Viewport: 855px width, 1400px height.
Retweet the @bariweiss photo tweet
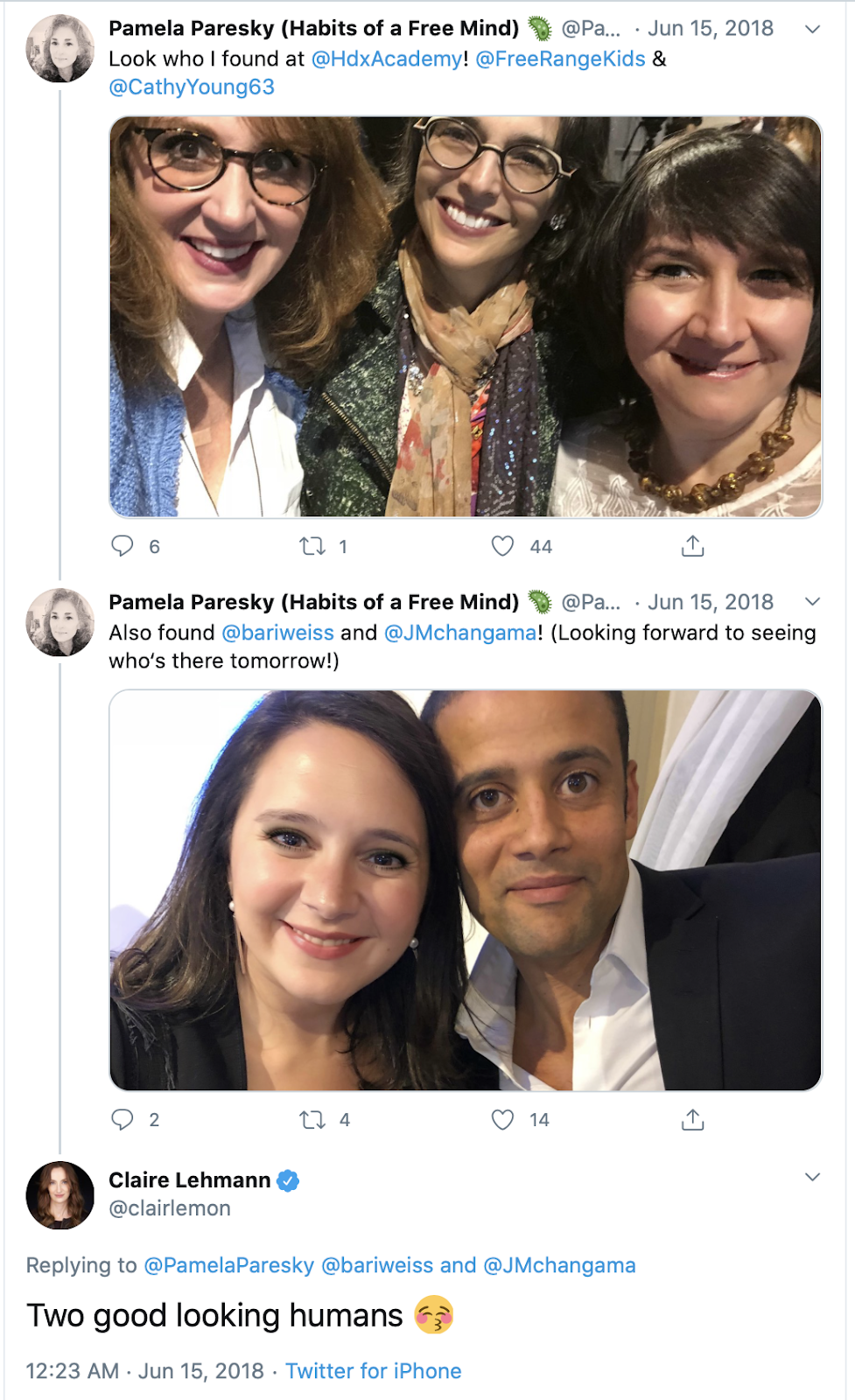point(313,1119)
